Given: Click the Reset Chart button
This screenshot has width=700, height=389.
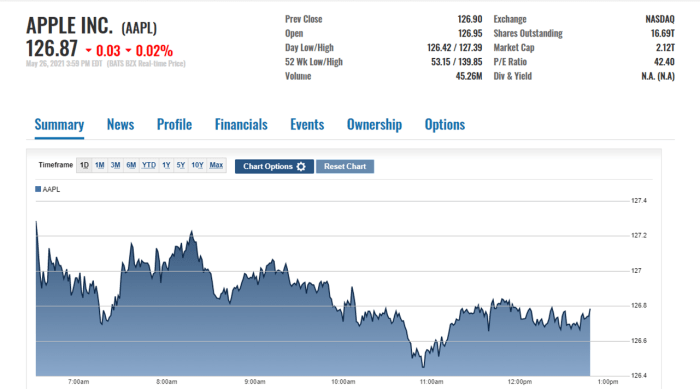Looking at the screenshot, I should tap(345, 167).
